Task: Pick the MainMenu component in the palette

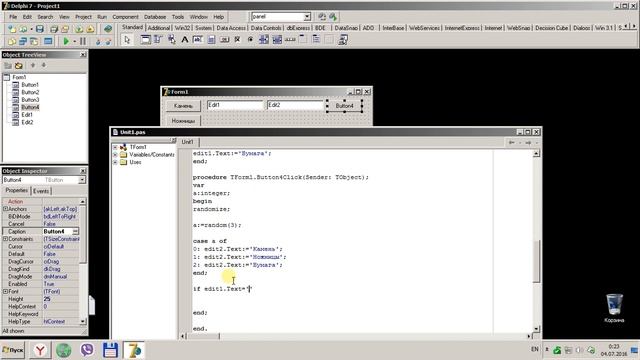Action: tap(158, 40)
